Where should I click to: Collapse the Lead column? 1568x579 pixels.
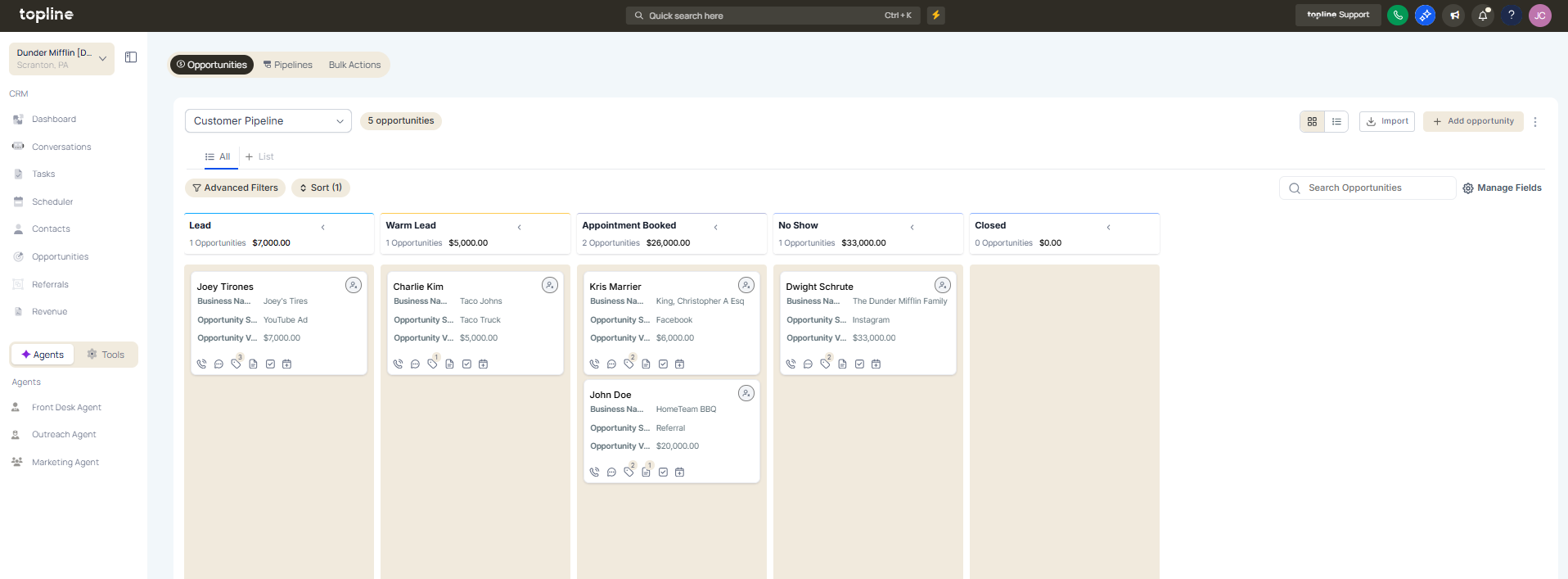(323, 227)
